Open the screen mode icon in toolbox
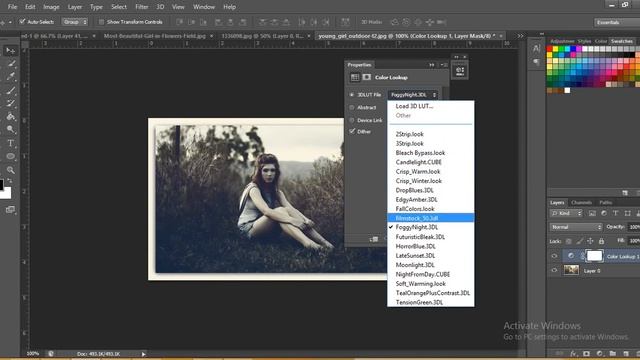The width and height of the screenshot is (640, 360). (10, 209)
